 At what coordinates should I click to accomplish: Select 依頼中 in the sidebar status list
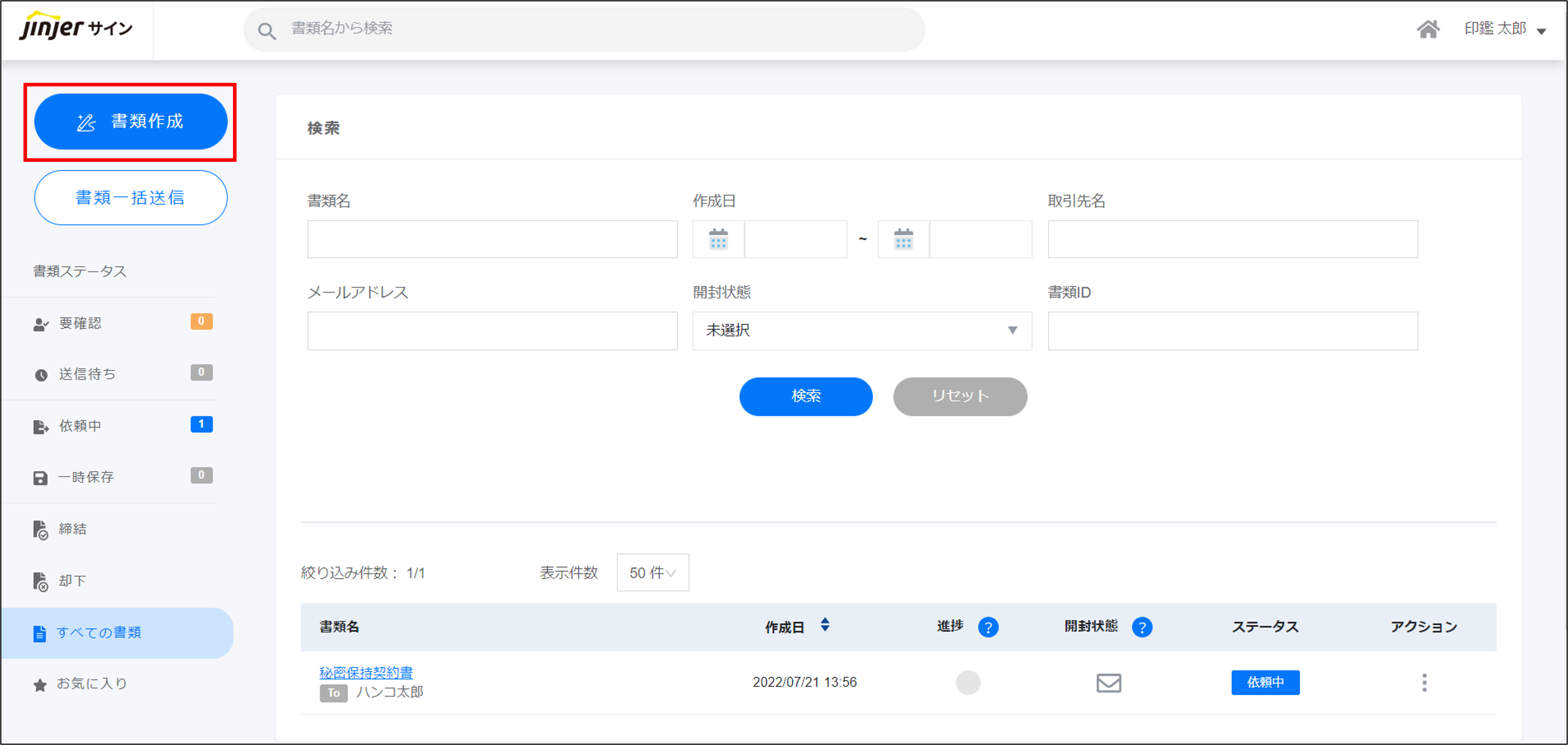(80, 426)
